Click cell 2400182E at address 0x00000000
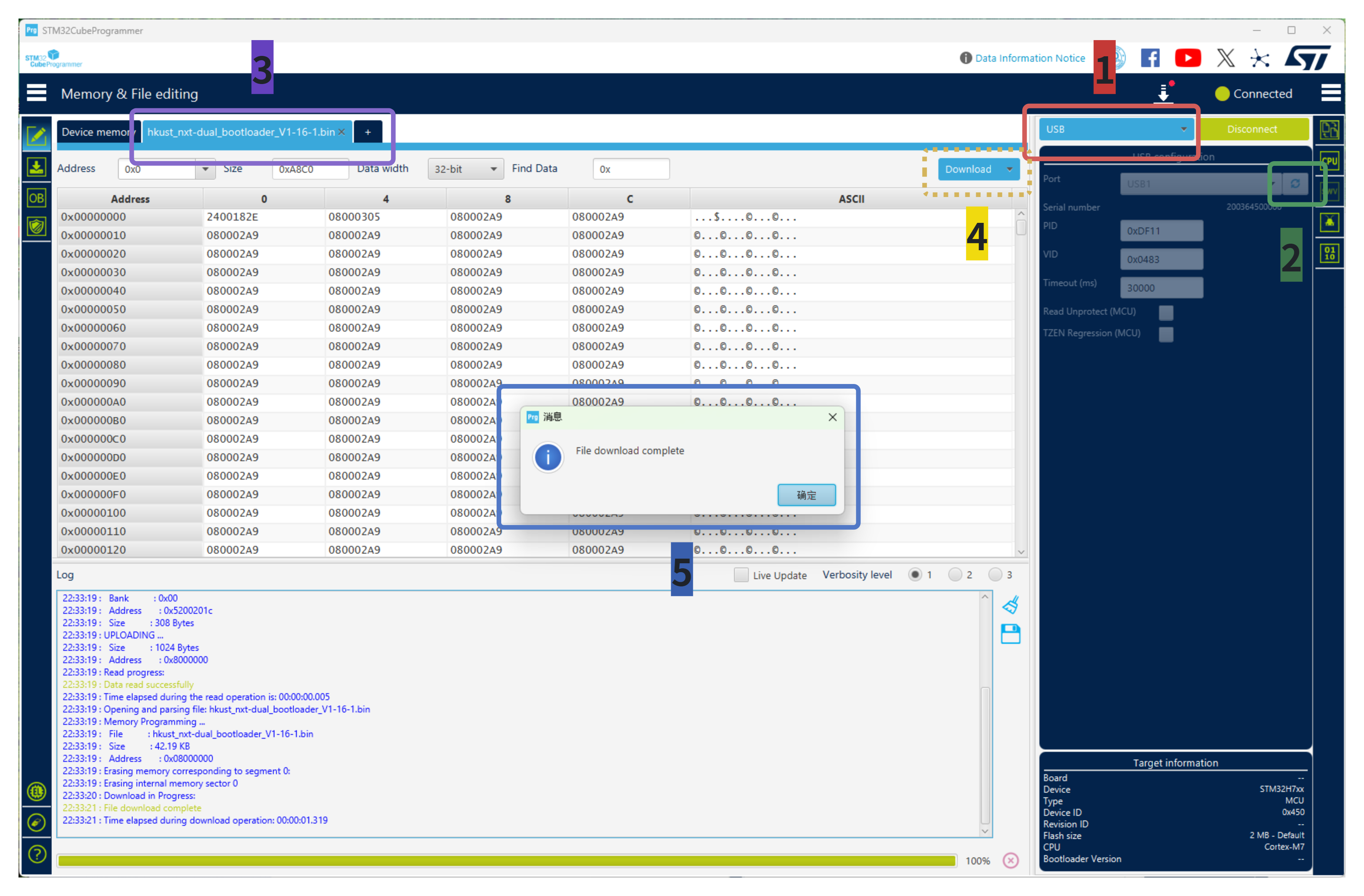This screenshot has height=896, width=1364. pos(264,217)
